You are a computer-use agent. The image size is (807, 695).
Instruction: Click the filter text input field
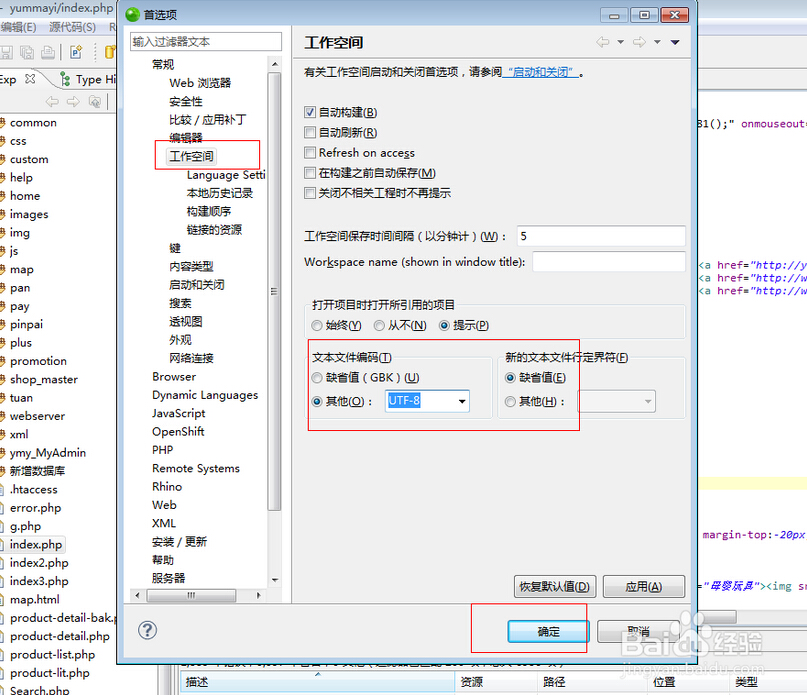click(203, 42)
